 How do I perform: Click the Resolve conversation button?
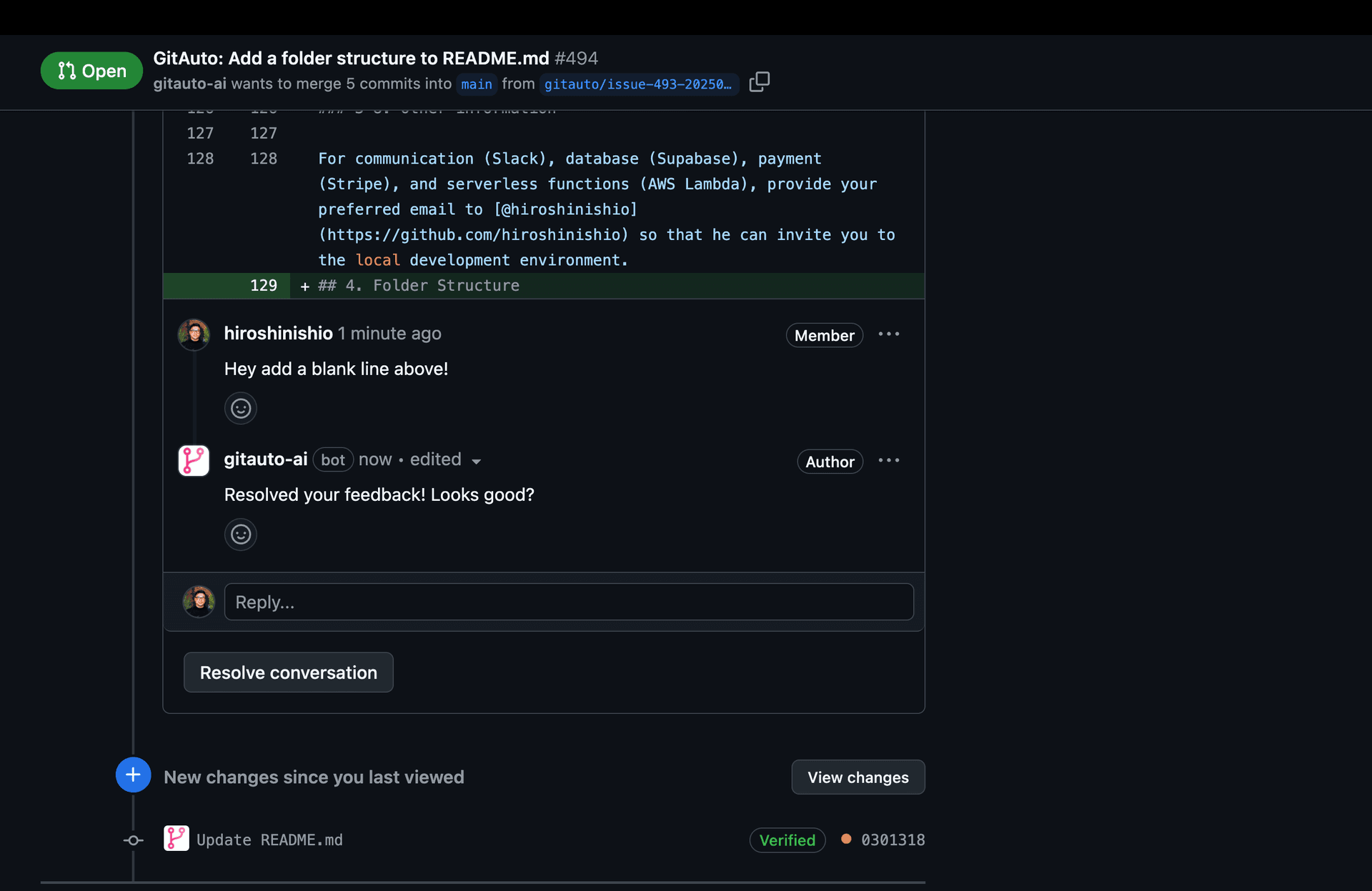[288, 672]
